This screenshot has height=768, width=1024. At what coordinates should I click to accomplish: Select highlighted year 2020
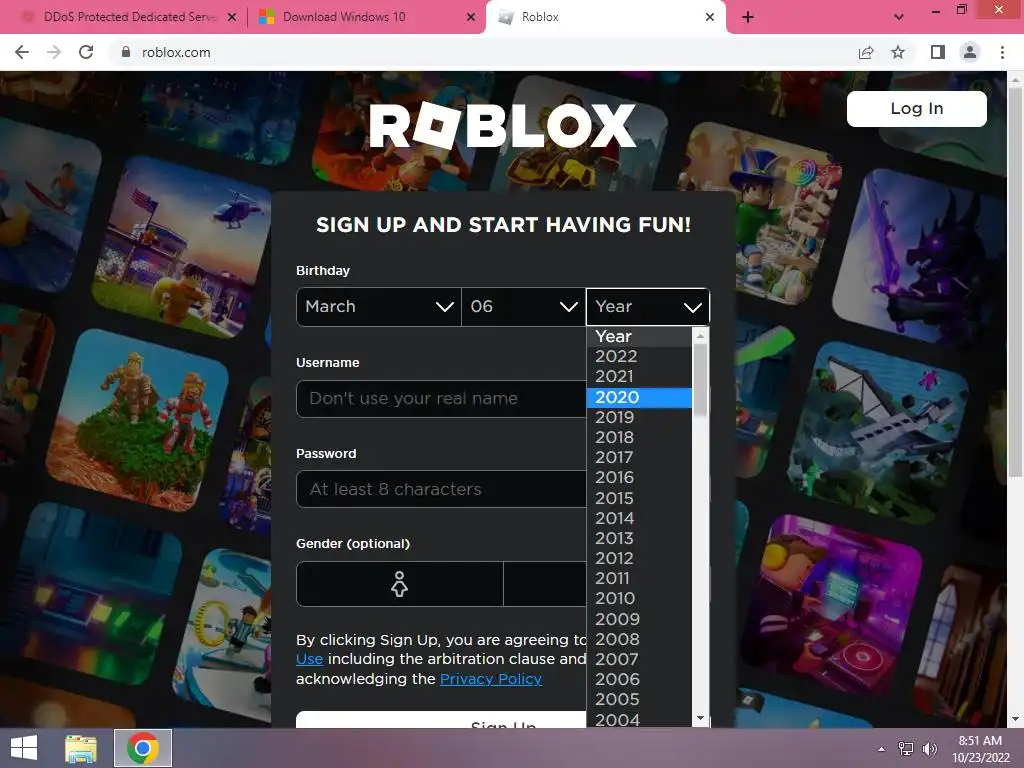point(639,397)
